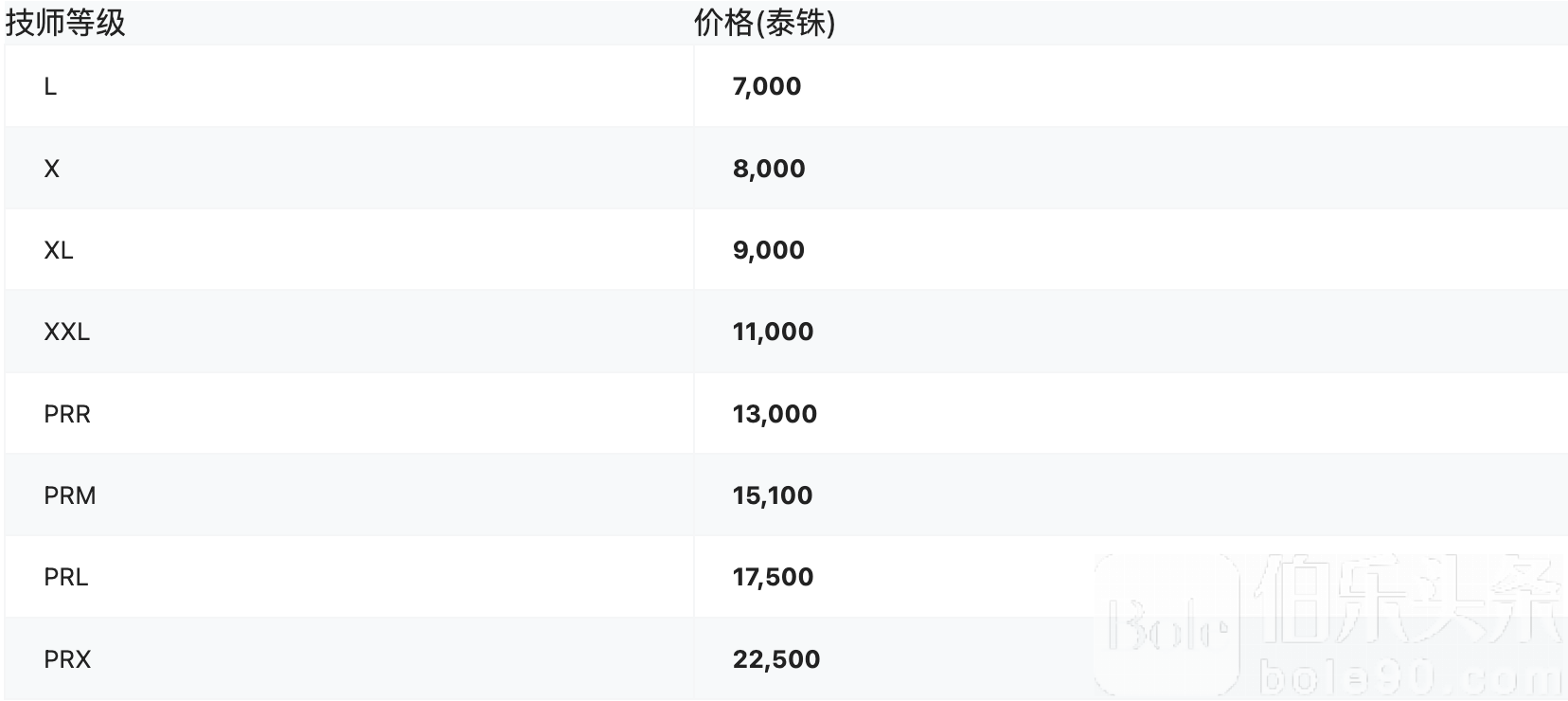Select the PRX level cell

(67, 659)
